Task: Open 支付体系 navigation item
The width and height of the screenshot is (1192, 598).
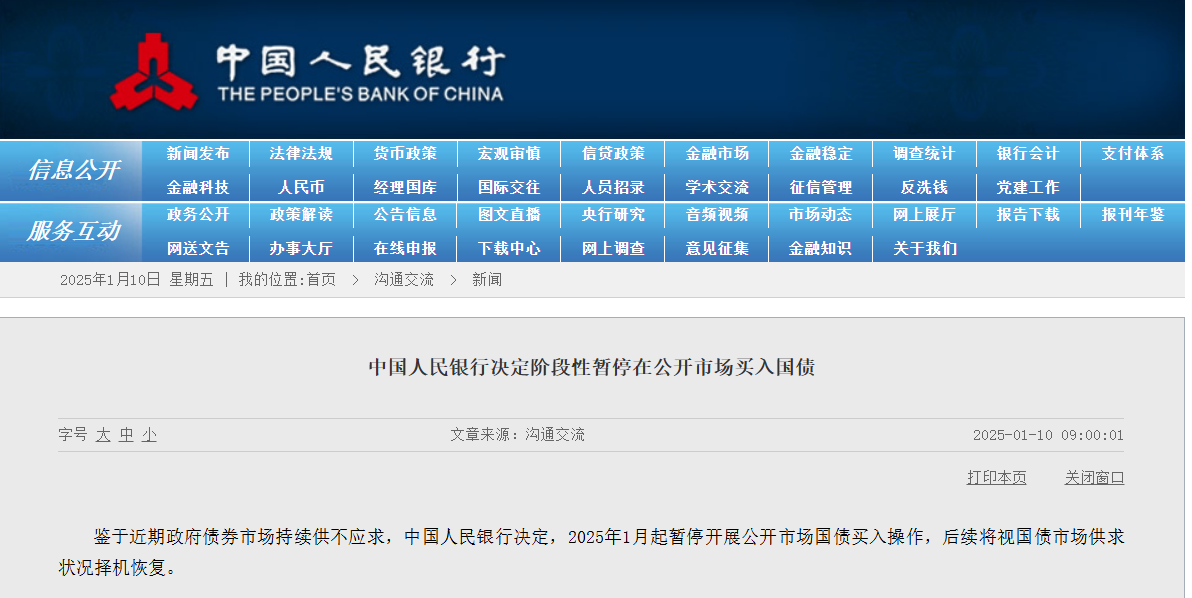Action: [1133, 153]
